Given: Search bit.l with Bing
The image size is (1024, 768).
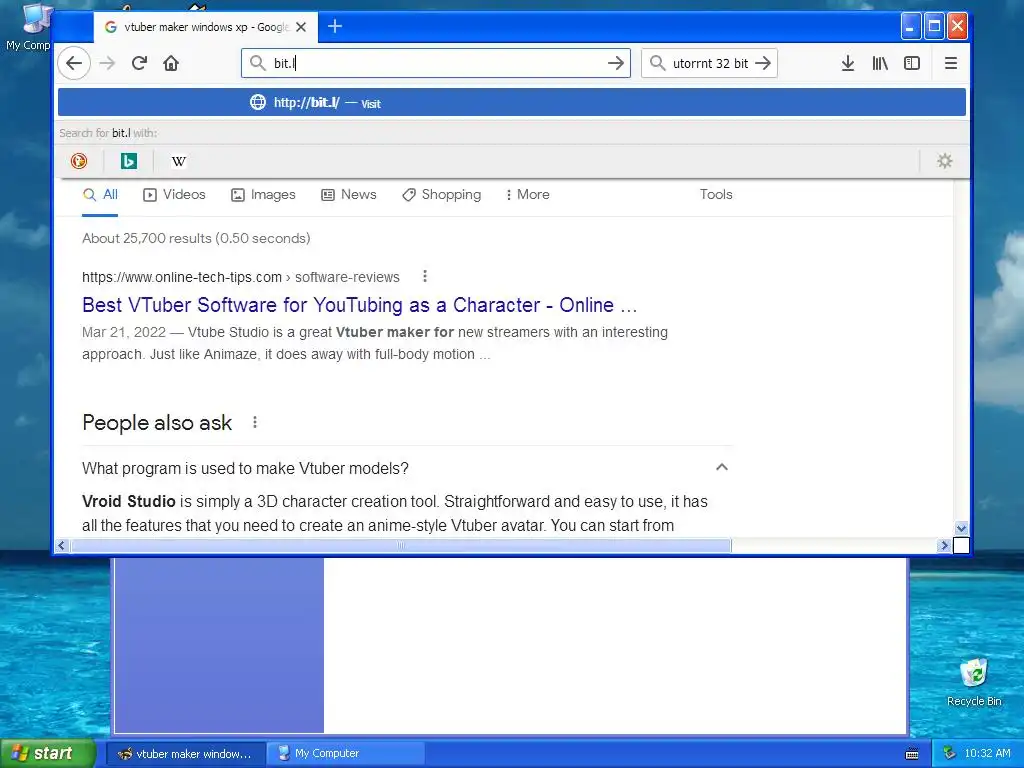Looking at the screenshot, I should tap(129, 161).
